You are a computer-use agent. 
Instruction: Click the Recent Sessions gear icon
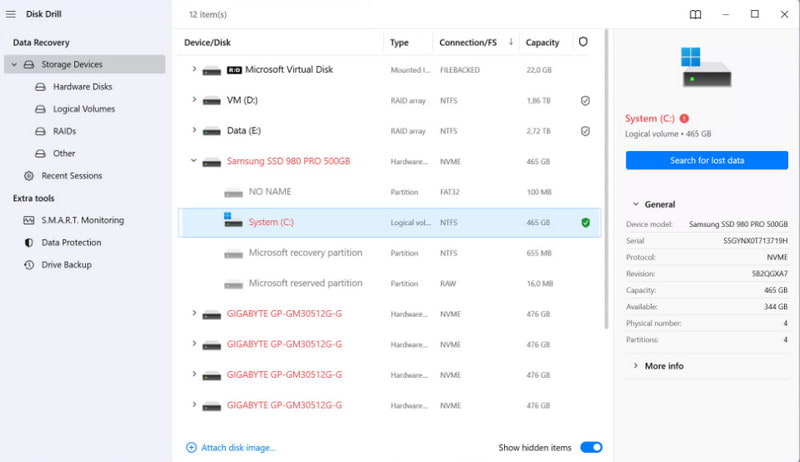pyautogui.click(x=29, y=176)
